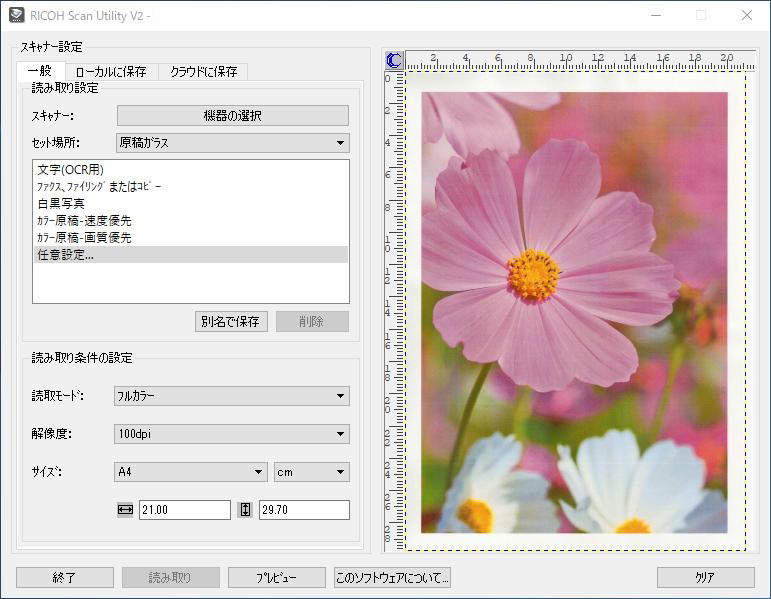Image resolution: width=771 pixels, height=599 pixels.
Task: Open the セット場所 dropdown showing 原稿ガラス
Action: click(x=232, y=143)
